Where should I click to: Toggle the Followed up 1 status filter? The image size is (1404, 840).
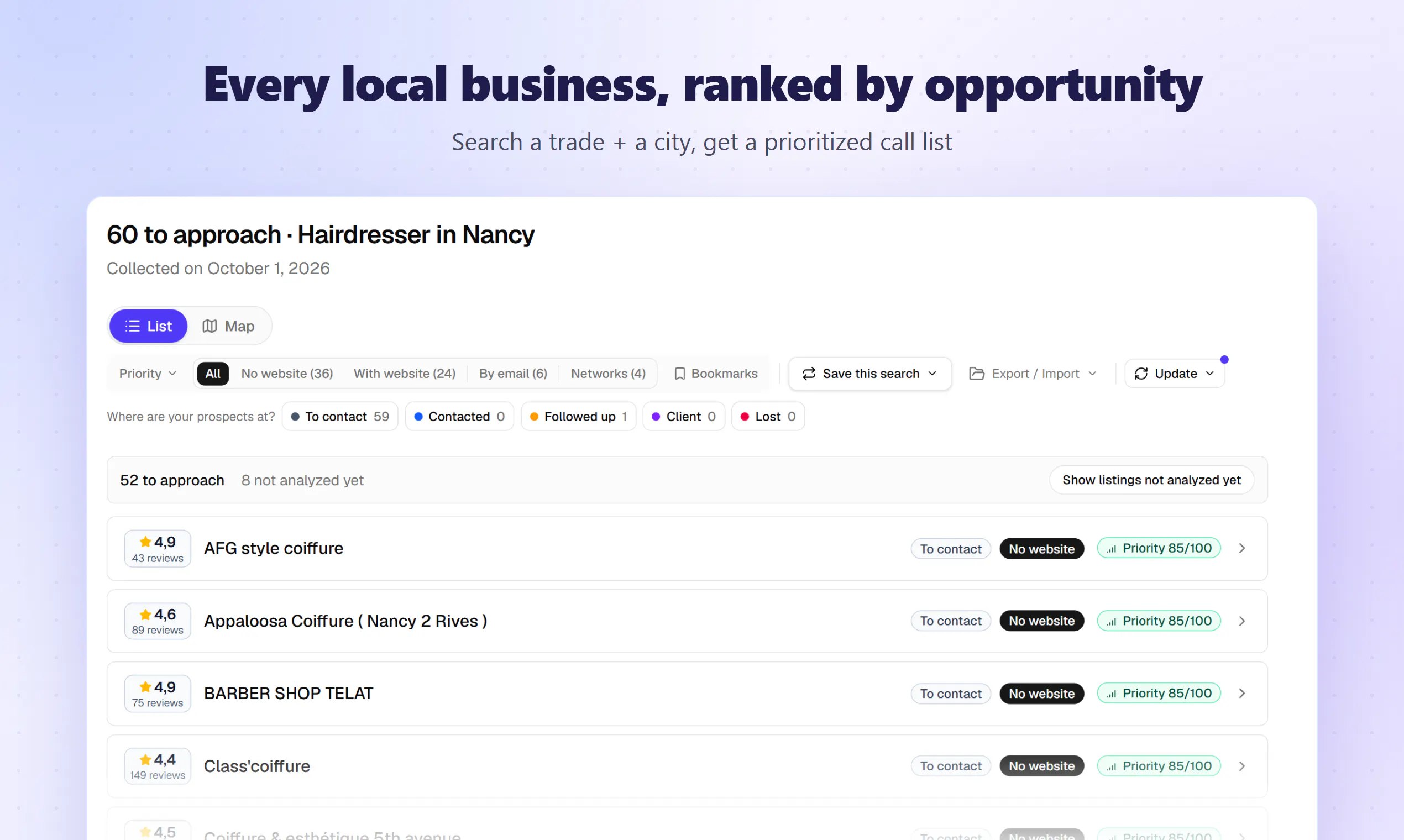point(579,417)
